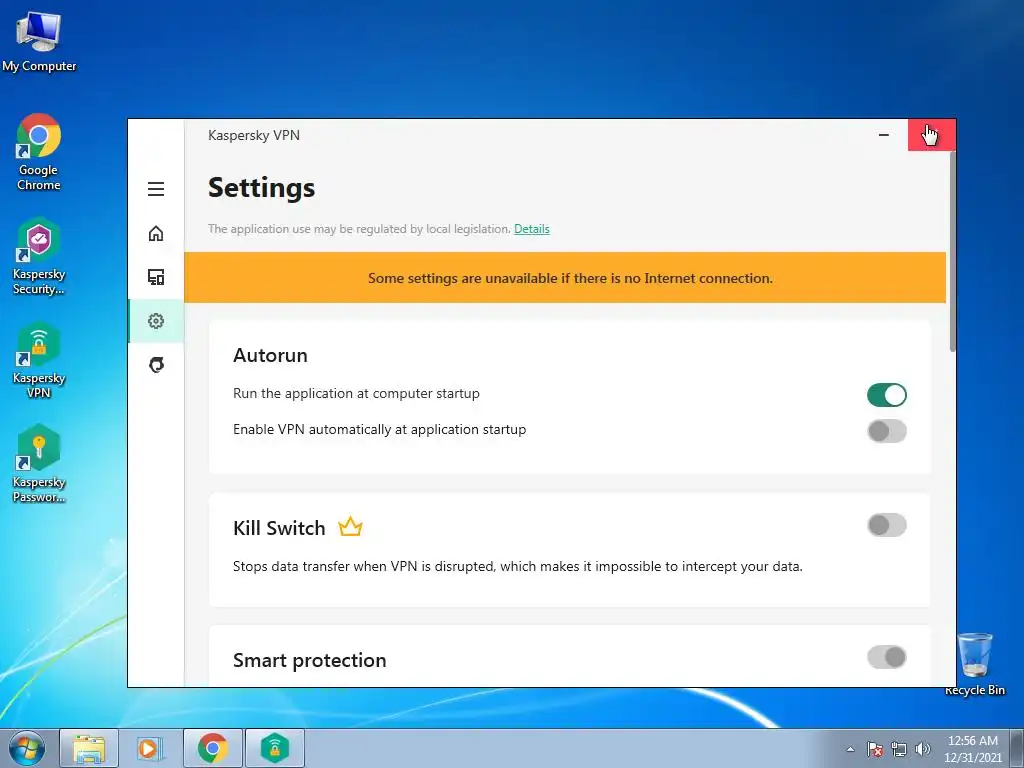This screenshot has height=768, width=1024.
Task: Click the Kaspersky VPN window title text
Action: click(x=253, y=135)
